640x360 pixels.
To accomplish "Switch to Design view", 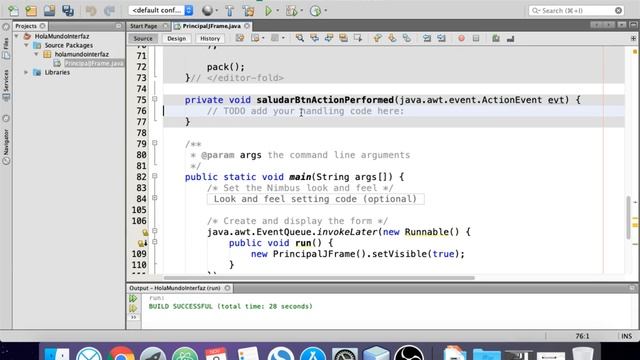I will [176, 38].
